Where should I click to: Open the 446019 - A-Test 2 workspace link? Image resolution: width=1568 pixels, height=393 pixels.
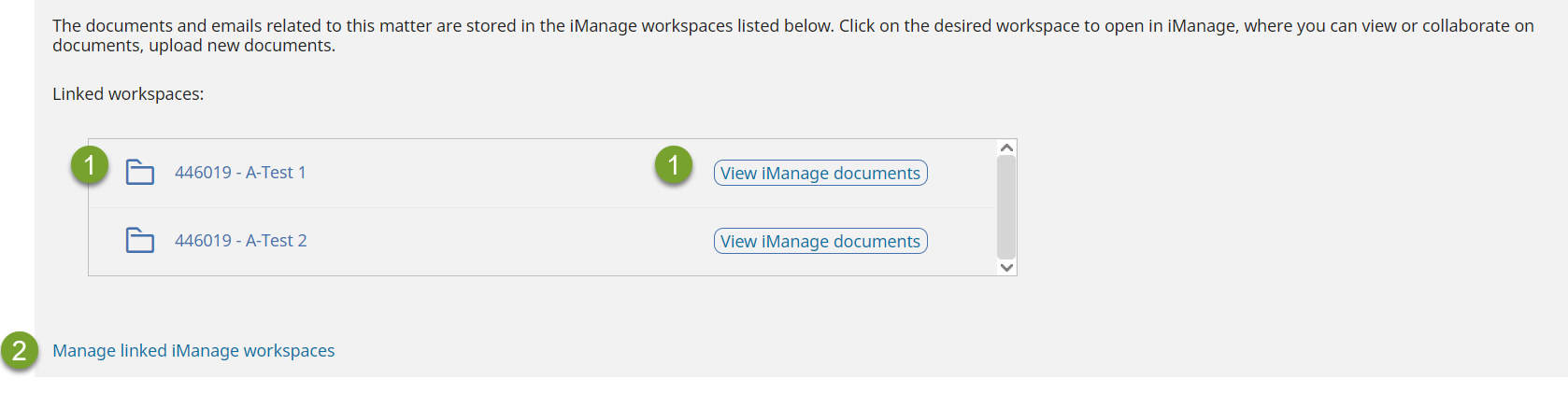click(241, 241)
